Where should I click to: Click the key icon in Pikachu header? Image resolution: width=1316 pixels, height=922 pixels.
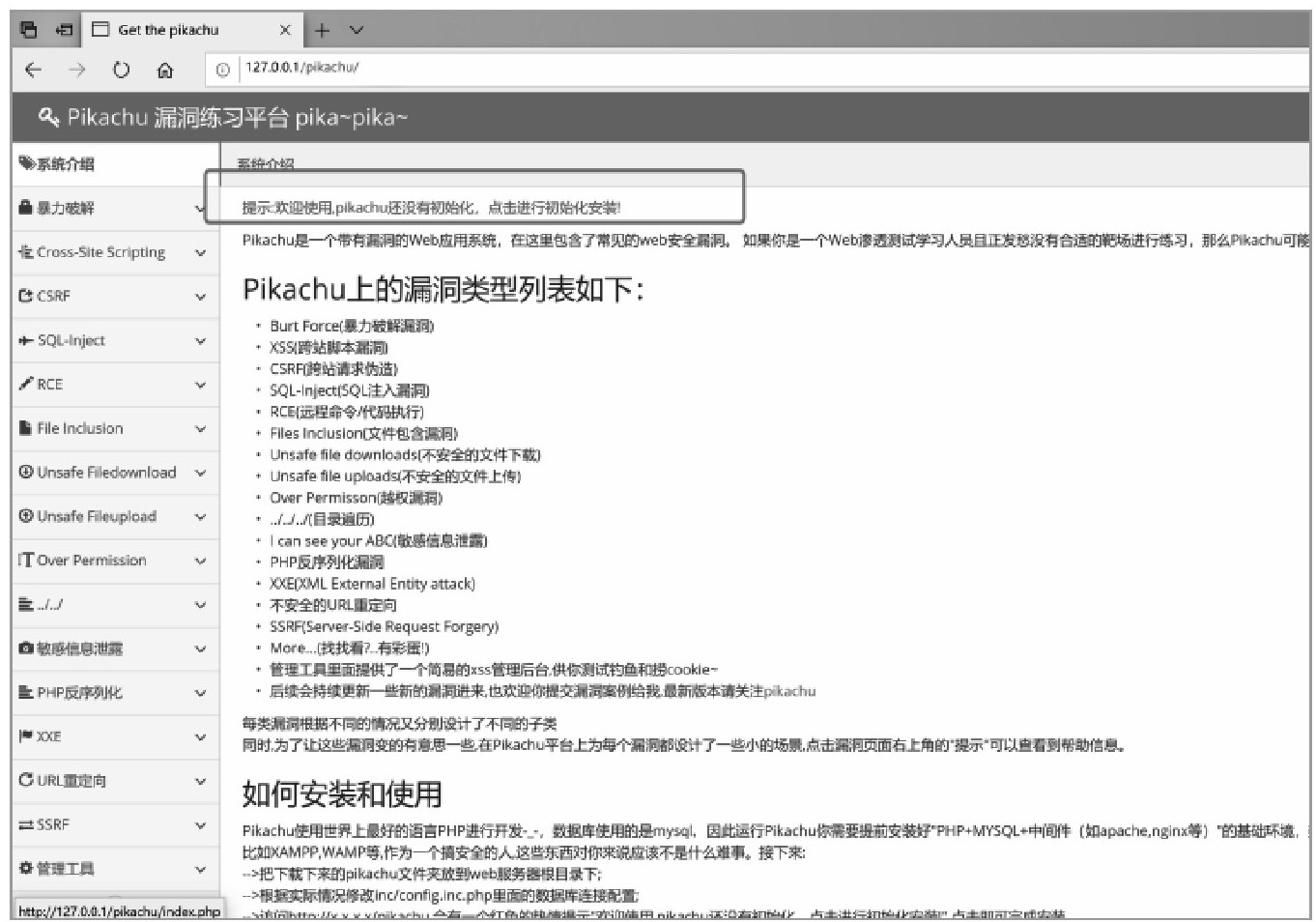(x=48, y=118)
